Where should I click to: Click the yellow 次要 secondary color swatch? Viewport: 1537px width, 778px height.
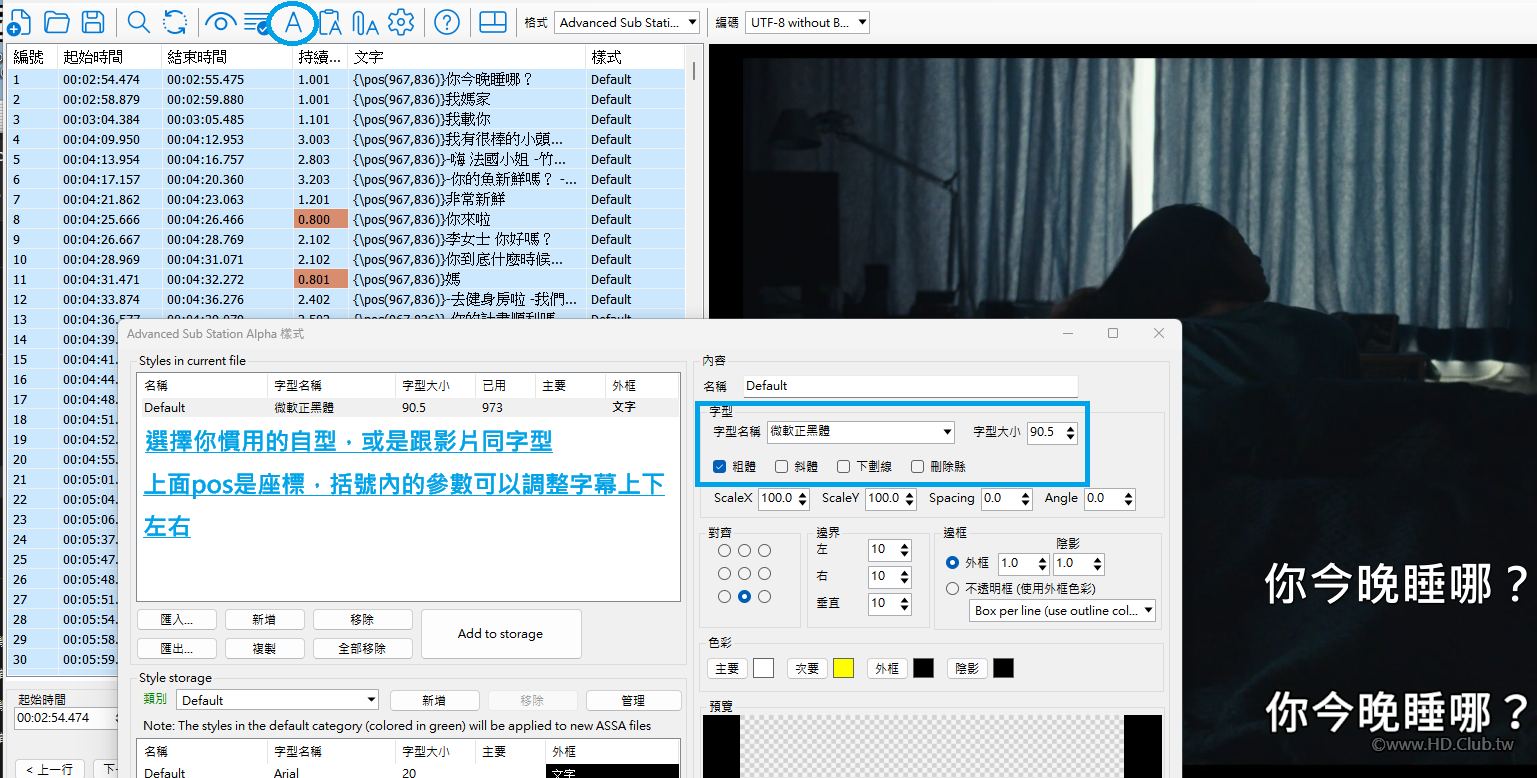click(x=843, y=668)
